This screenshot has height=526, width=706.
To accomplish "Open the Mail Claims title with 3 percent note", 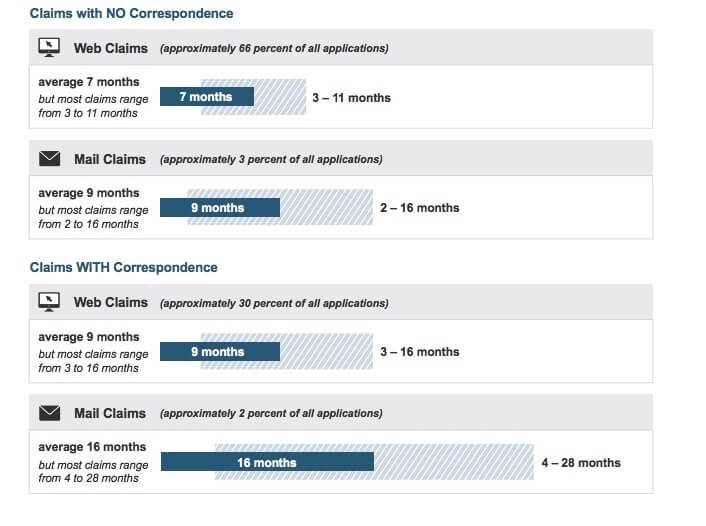I will (110, 159).
